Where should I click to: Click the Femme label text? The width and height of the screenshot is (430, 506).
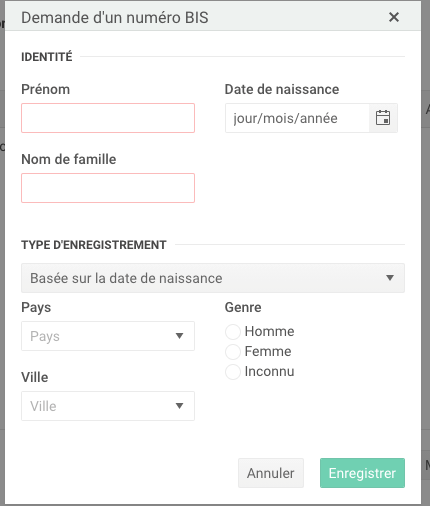coord(268,352)
